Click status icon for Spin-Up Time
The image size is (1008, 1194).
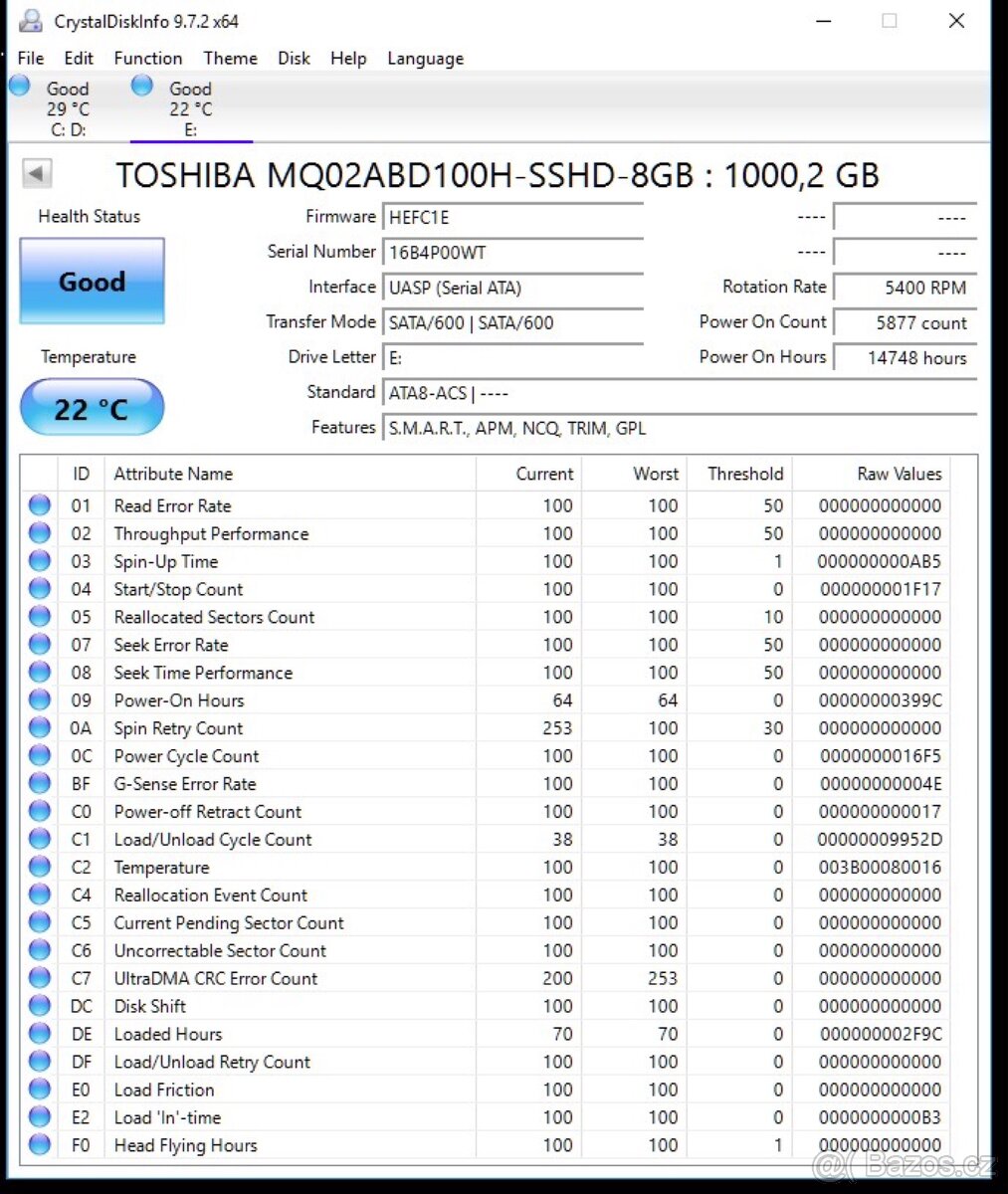click(40, 560)
